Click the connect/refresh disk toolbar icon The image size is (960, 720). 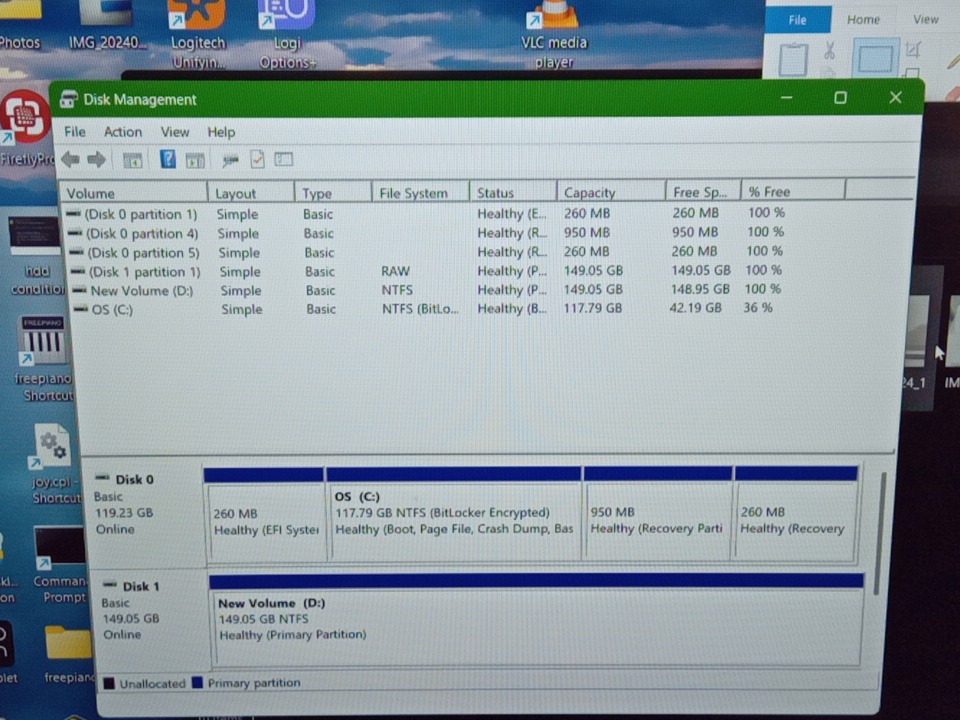[x=230, y=160]
